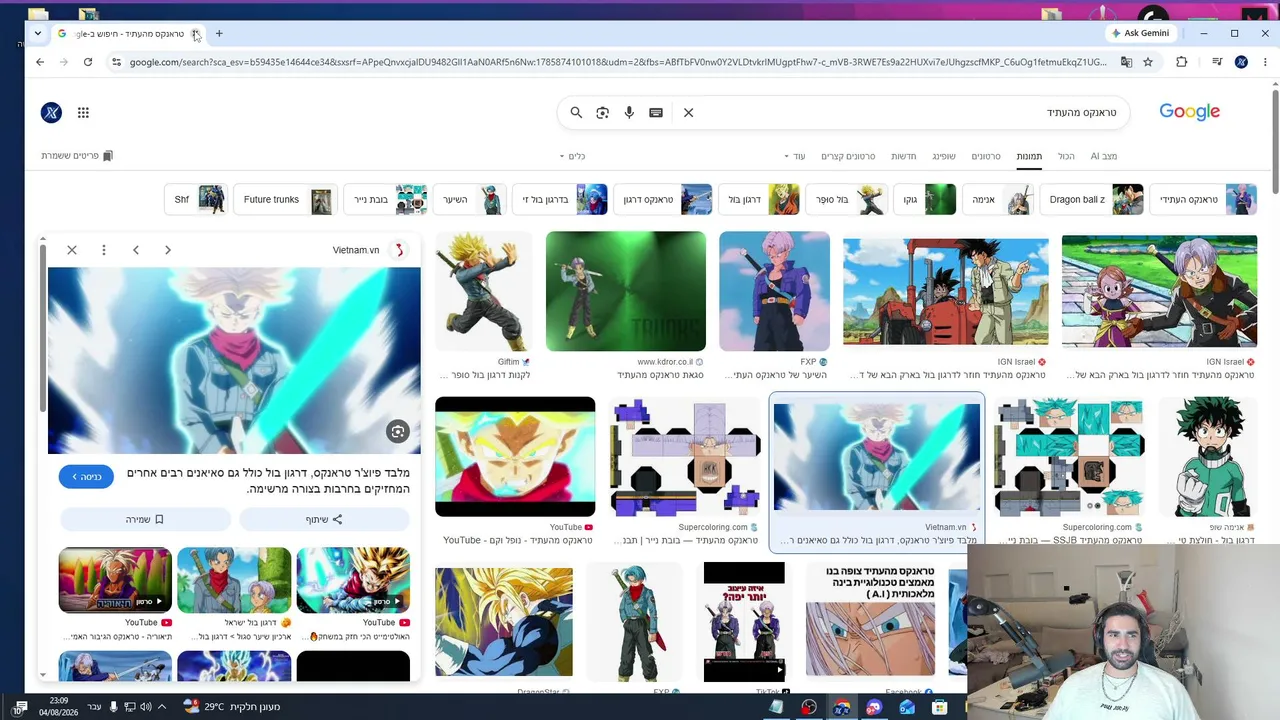Open the Vietnam.vn source link in the preview
The image size is (1280, 720).
[x=368, y=250]
